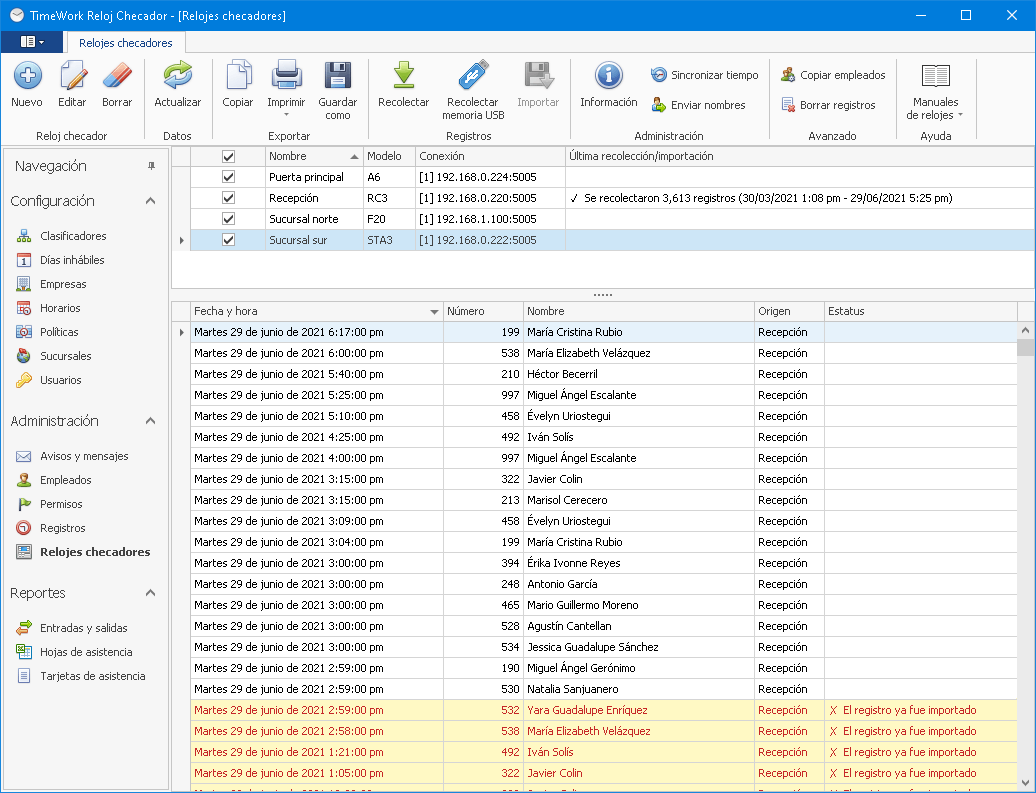Open the Información icon

(608, 76)
